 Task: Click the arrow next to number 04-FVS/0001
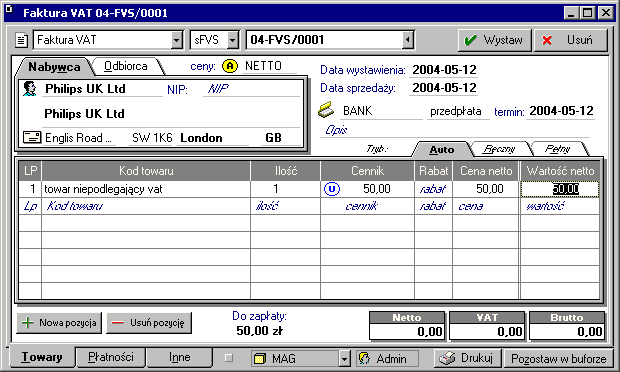click(407, 40)
